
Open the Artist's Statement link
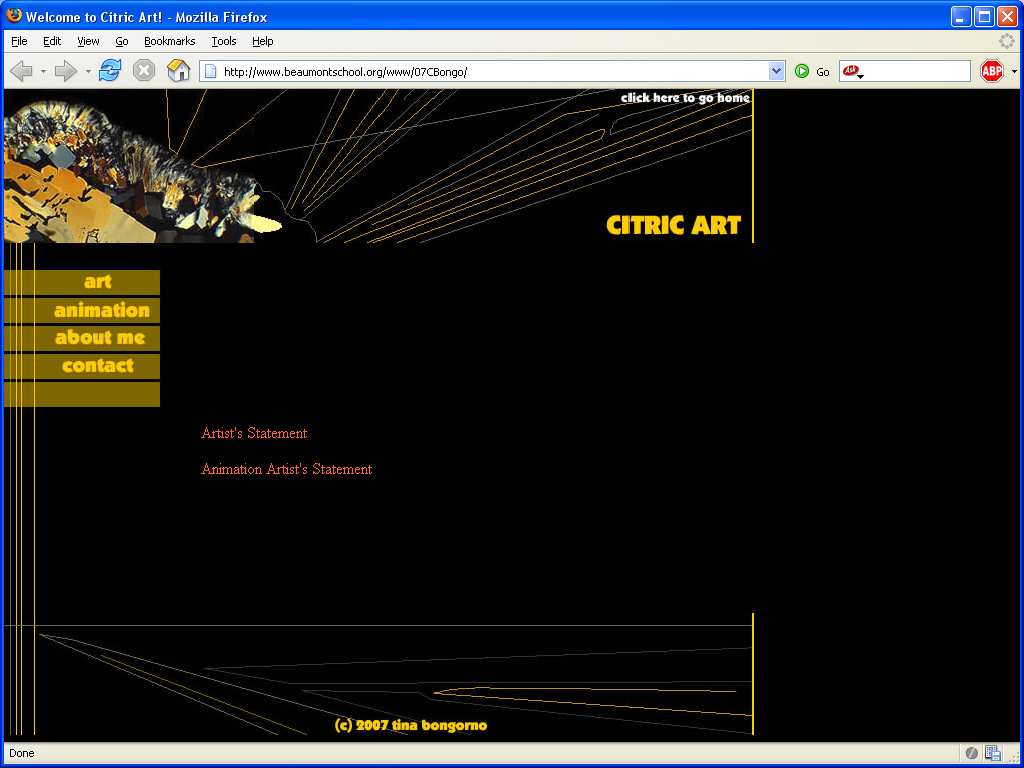click(x=254, y=433)
